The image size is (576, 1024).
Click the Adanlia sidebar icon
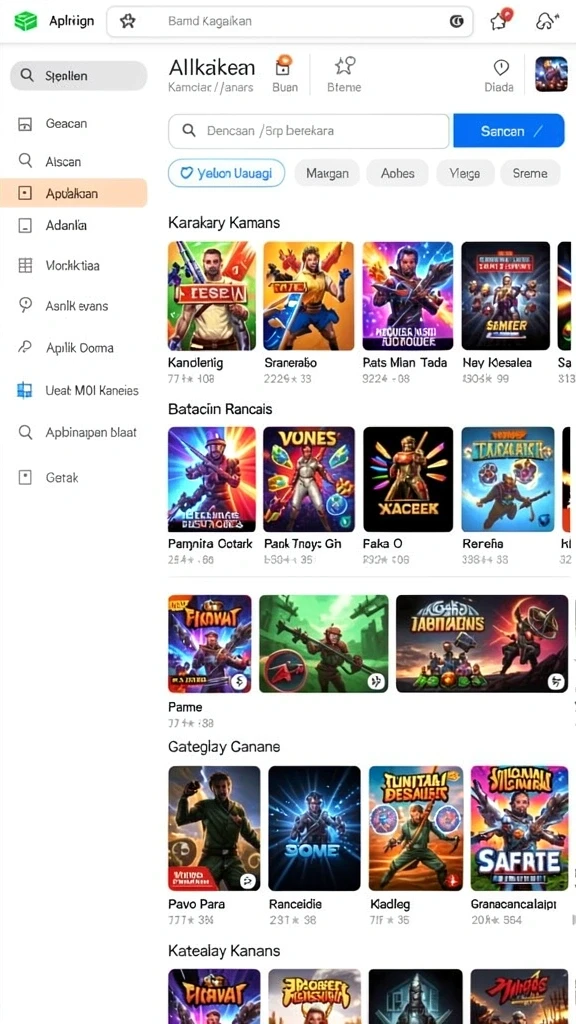25,226
